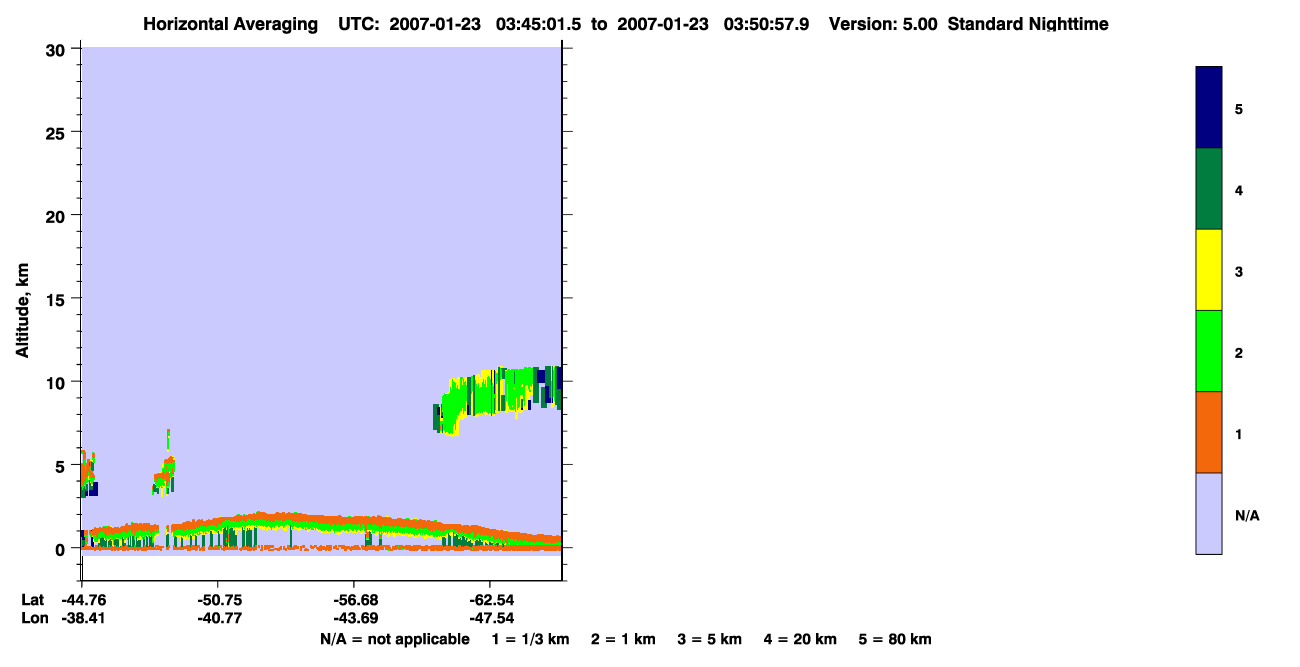This screenshot has width=1300, height=667.
Task: Click the '3 = 5 km' legend text
Action: (x=710, y=639)
